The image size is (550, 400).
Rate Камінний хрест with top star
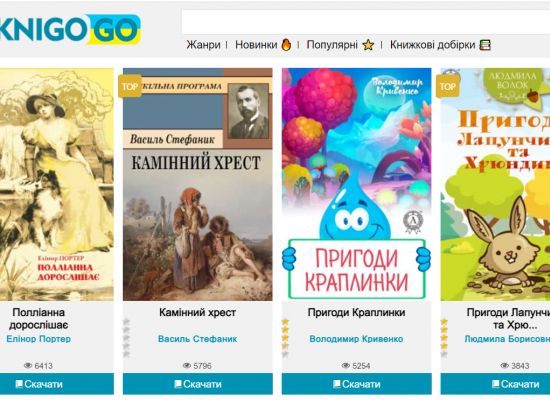point(126,321)
